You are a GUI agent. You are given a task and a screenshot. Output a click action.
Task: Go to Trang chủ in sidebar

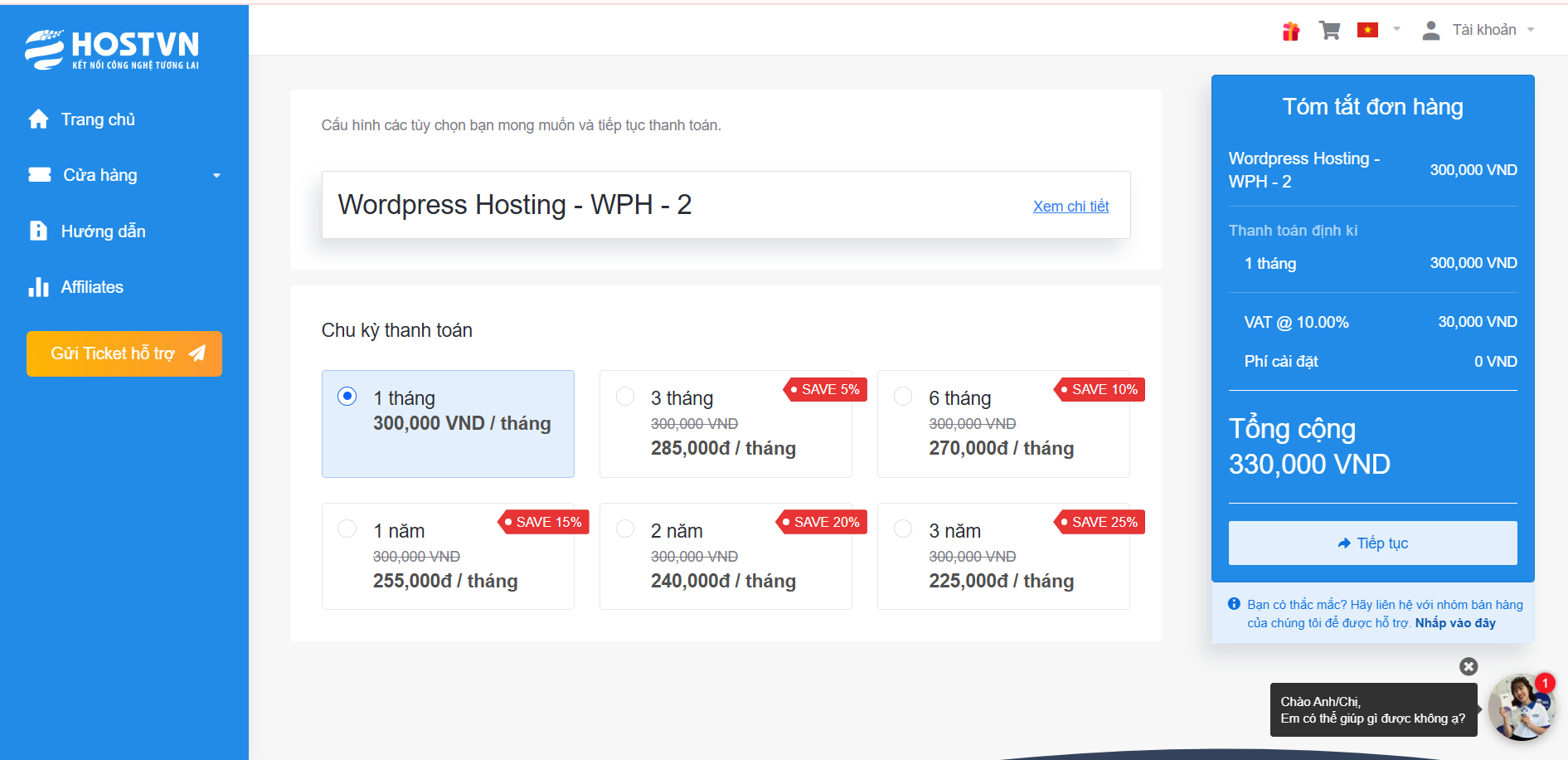97,119
